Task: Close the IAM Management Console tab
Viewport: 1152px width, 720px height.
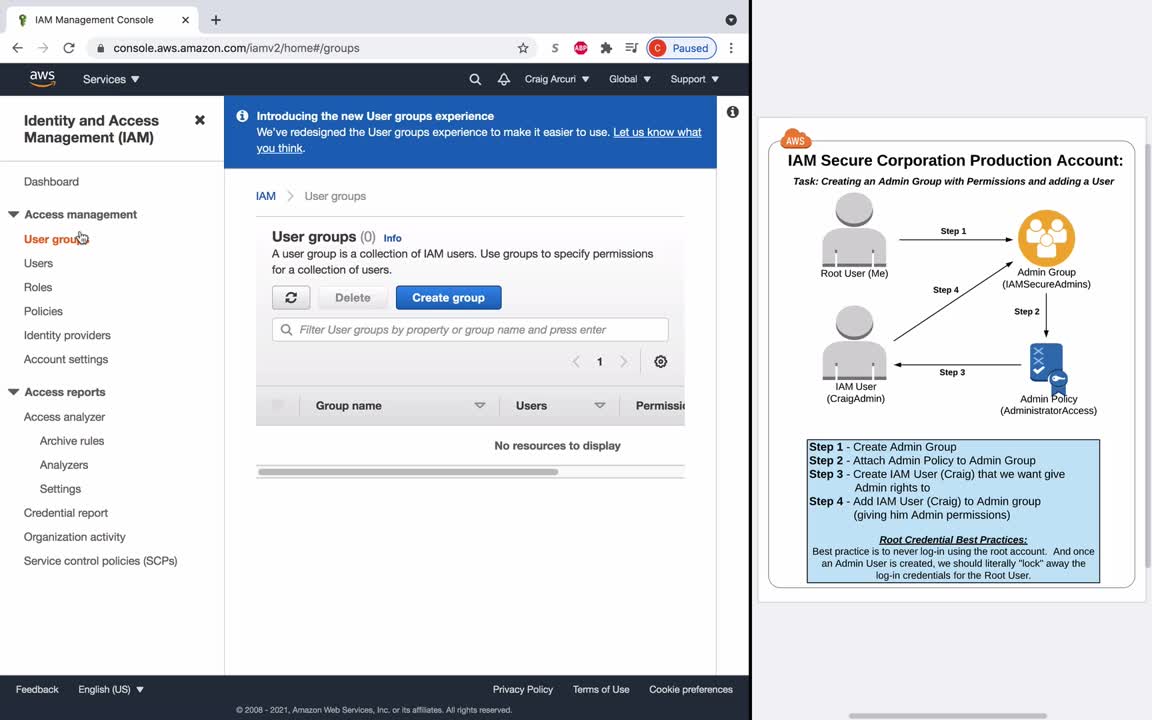Action: point(185,20)
